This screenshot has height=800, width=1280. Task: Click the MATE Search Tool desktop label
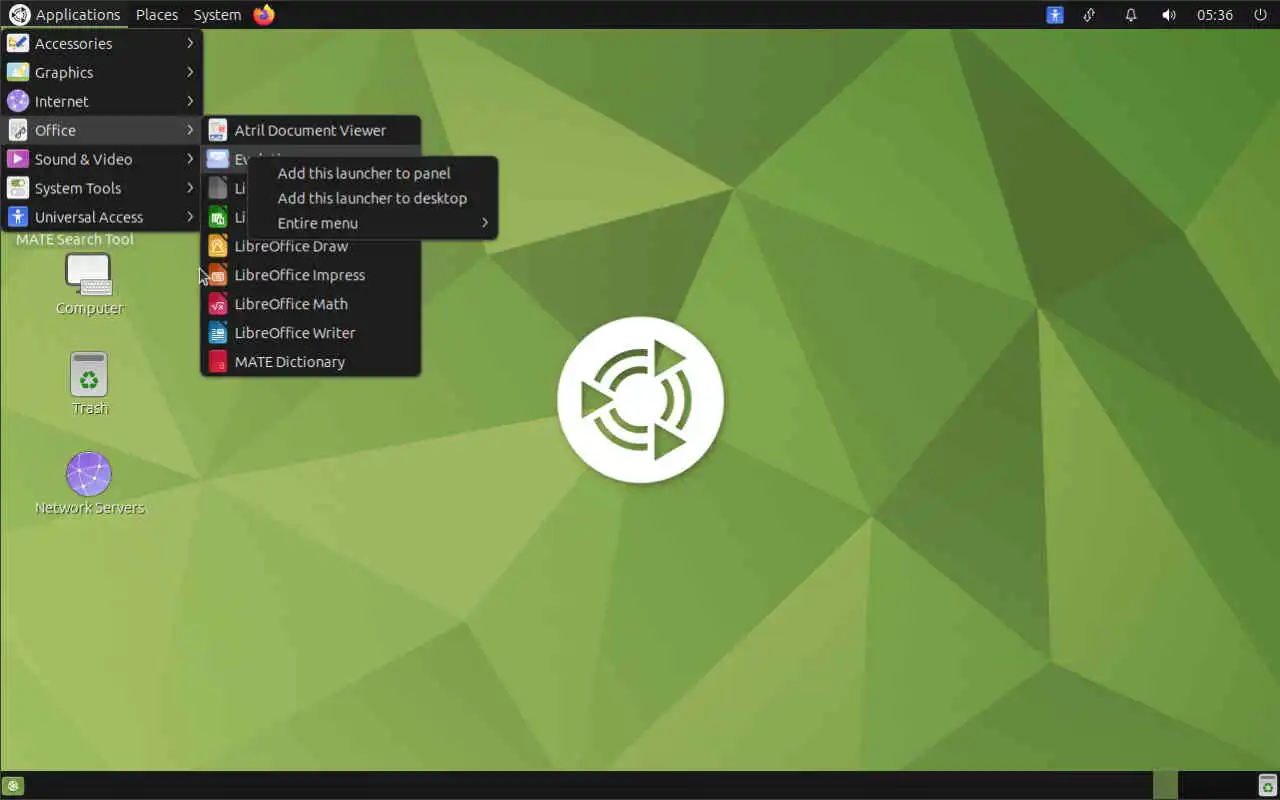click(x=75, y=240)
